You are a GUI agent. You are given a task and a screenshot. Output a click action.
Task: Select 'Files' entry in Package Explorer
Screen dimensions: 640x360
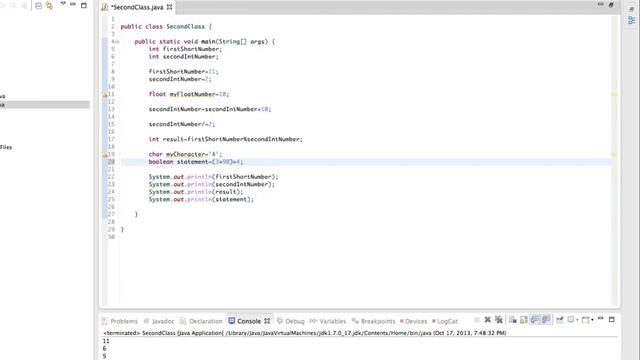tap(6, 147)
